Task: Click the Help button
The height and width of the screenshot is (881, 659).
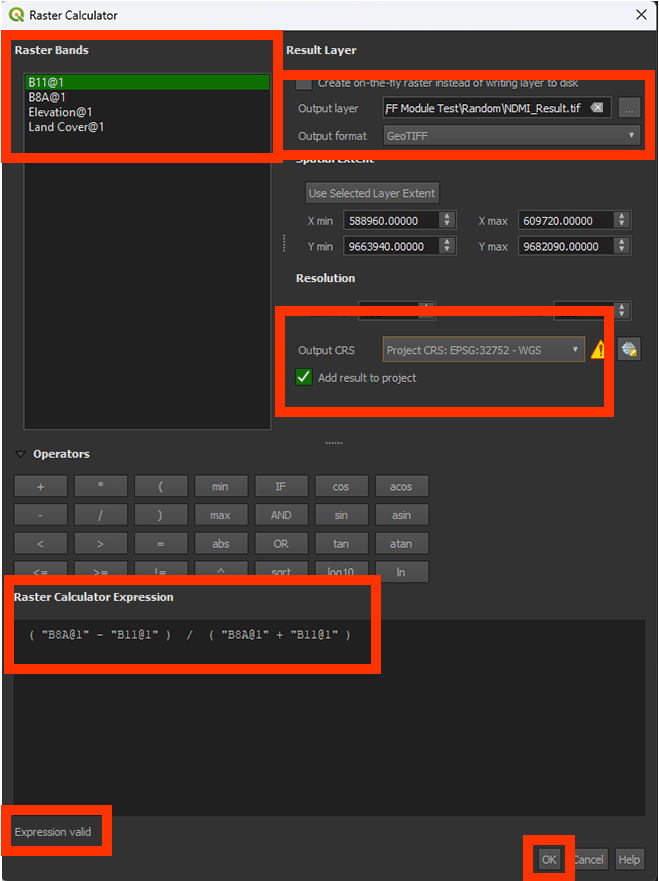Action: coord(628,860)
